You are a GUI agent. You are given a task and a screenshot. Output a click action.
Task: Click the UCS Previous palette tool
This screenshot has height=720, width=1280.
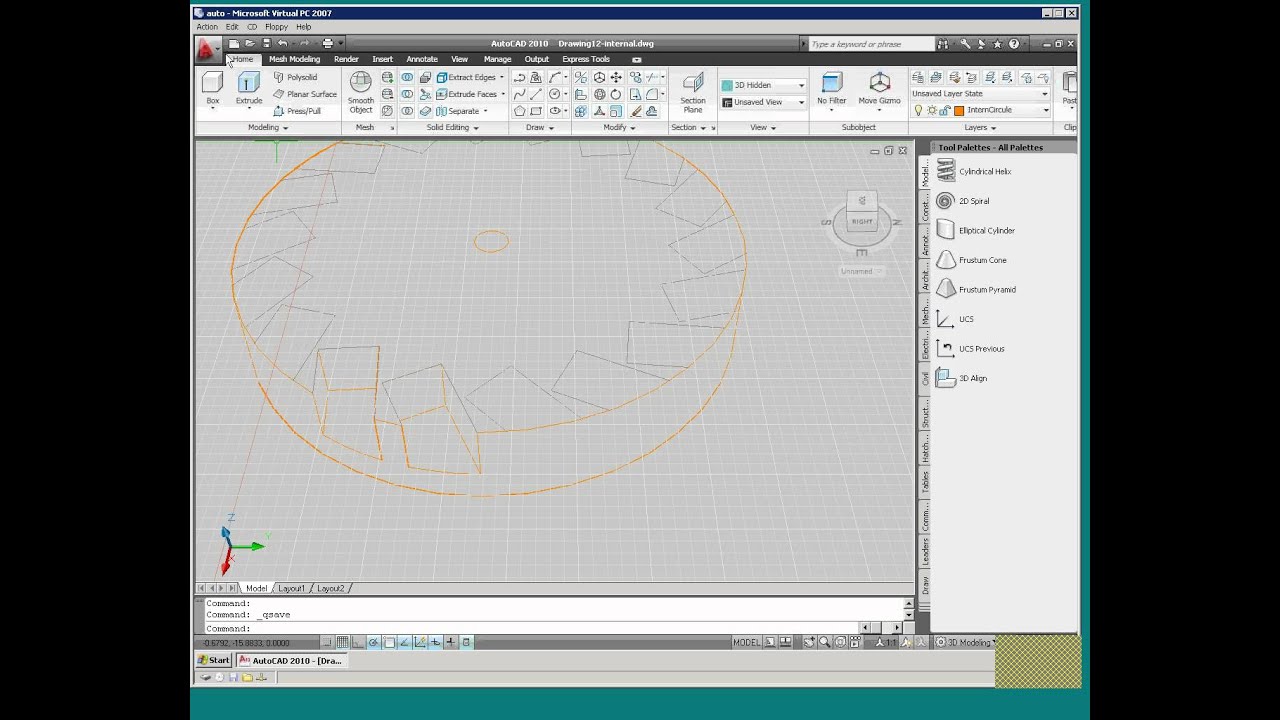point(971,348)
